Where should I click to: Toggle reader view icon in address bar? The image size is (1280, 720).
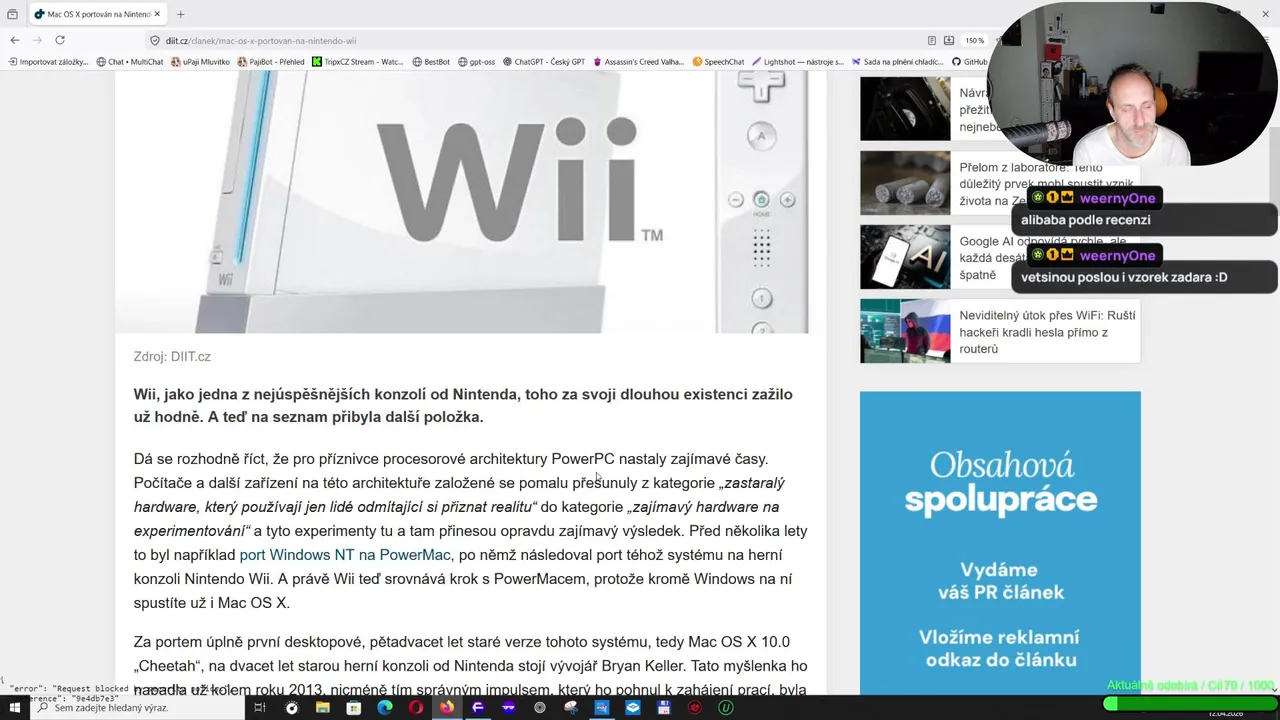coord(932,41)
